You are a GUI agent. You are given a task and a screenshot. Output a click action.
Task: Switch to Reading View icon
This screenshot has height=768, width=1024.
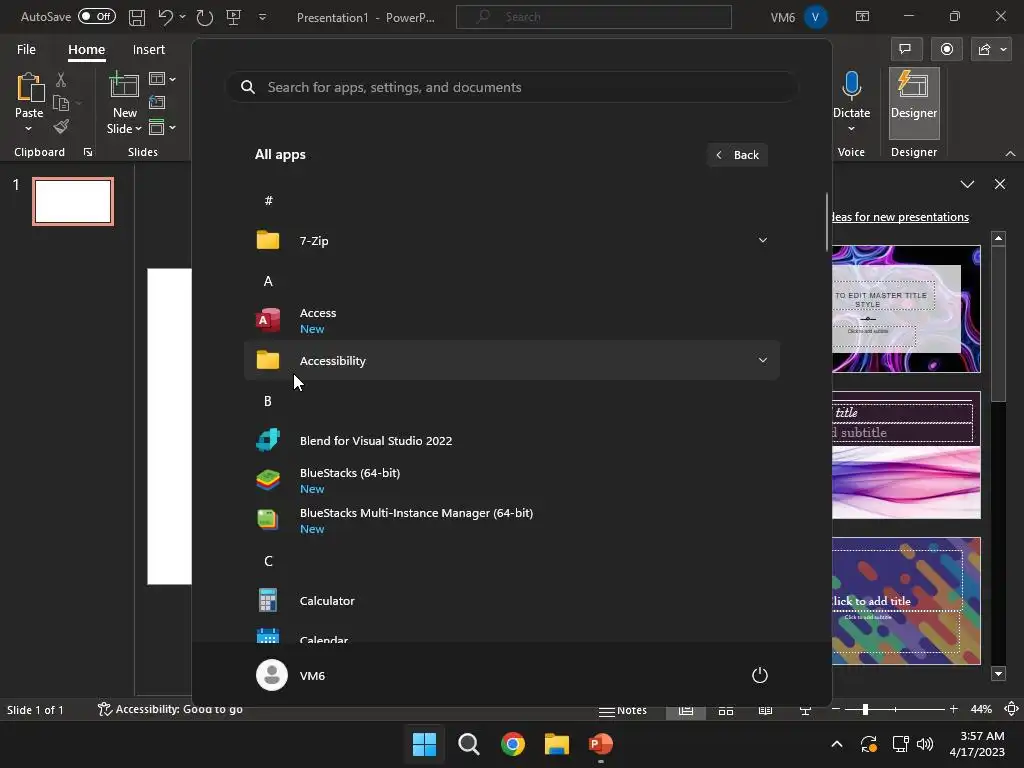765,711
